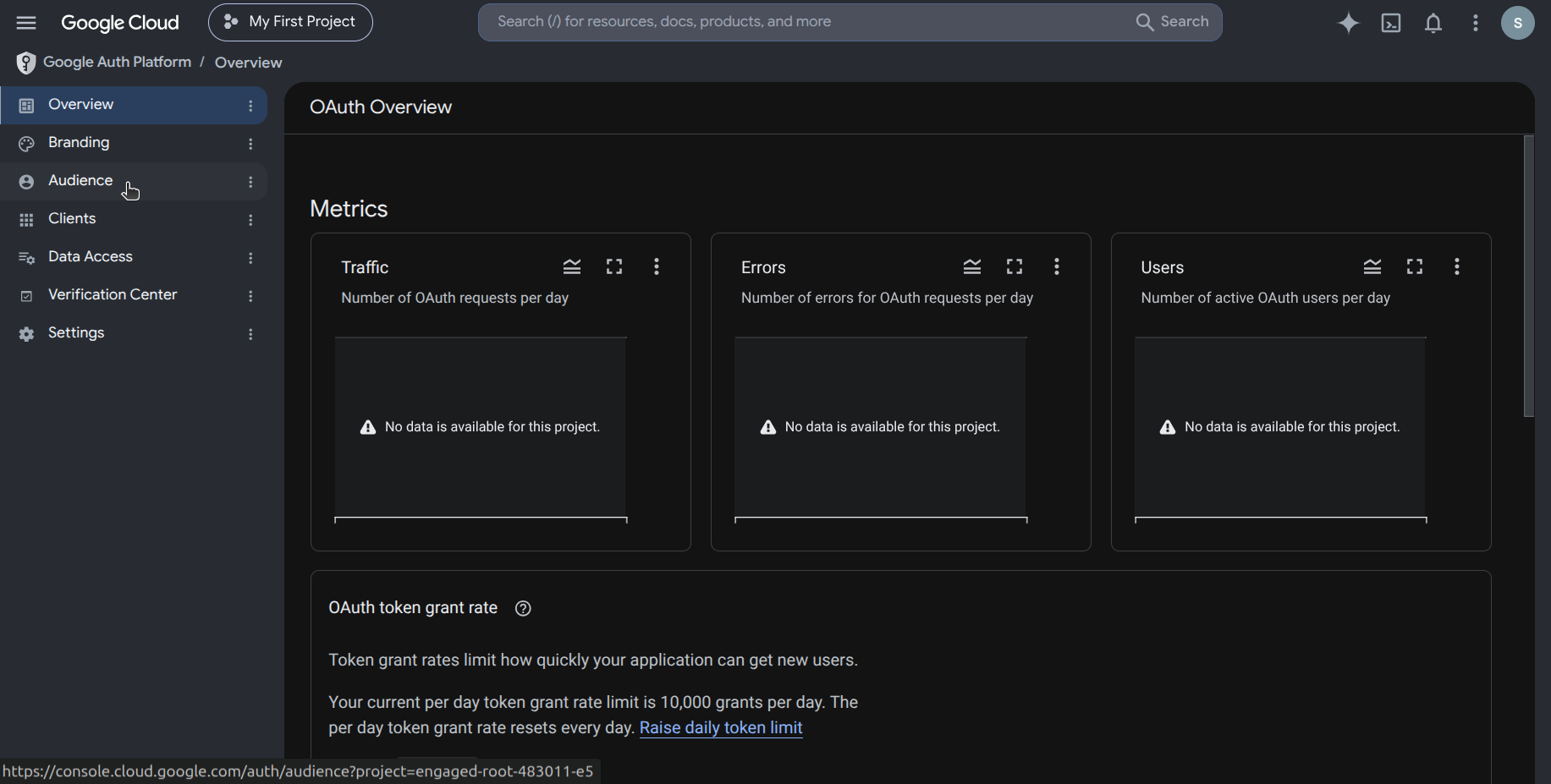Toggle legend on the Errors chart
Viewport: 1551px width, 784px height.
[972, 267]
